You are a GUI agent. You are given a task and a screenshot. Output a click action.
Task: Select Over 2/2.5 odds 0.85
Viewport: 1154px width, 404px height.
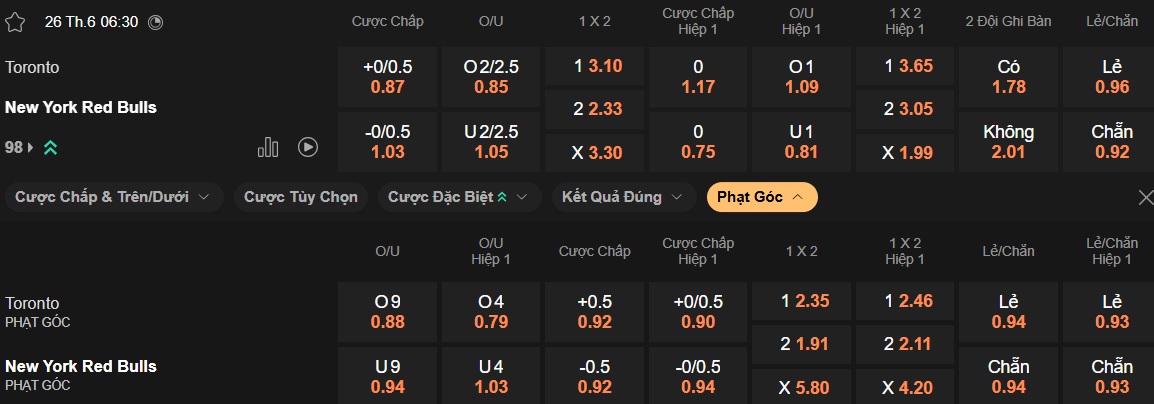[x=491, y=77]
